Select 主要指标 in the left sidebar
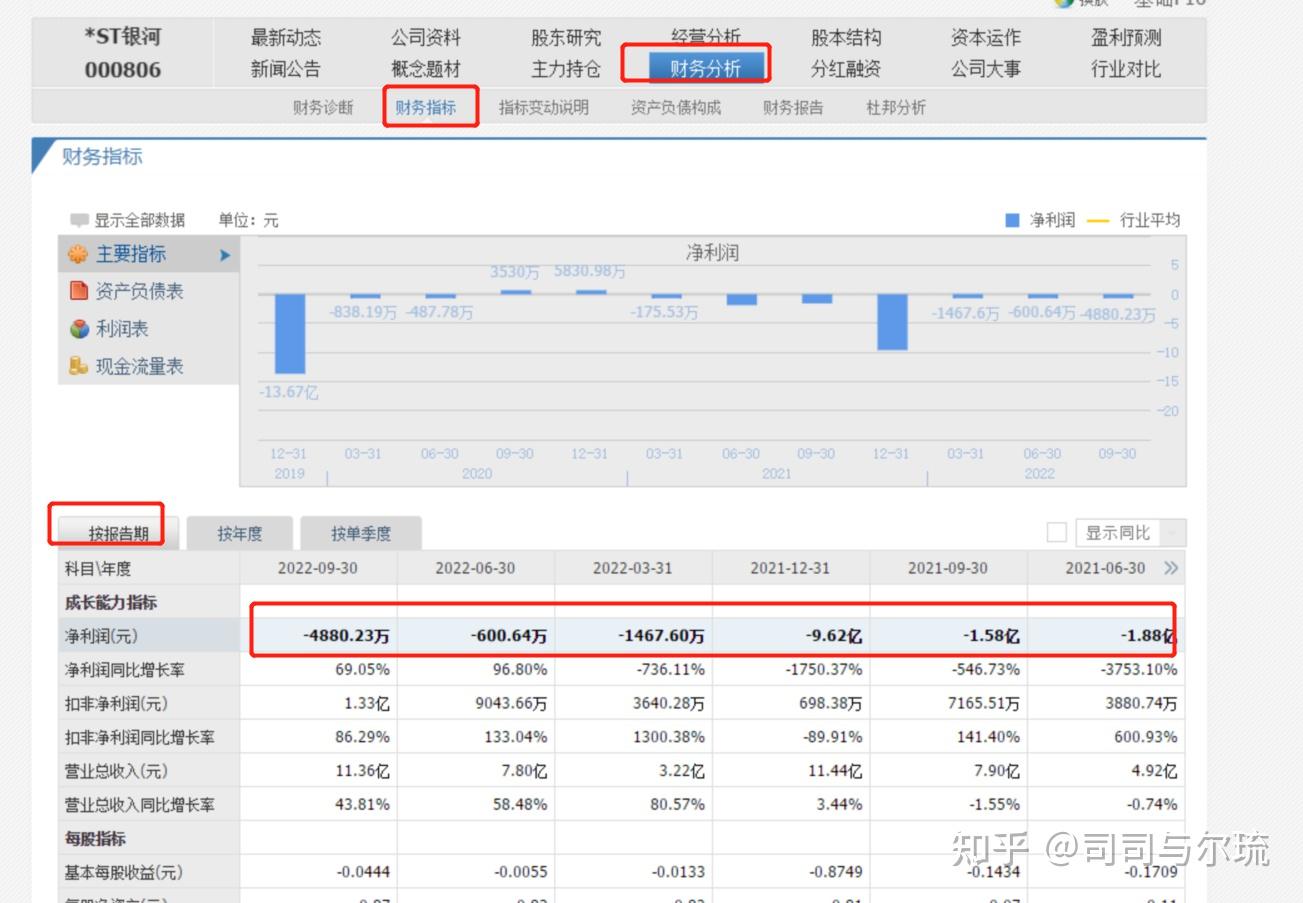The height and width of the screenshot is (903, 1303). (x=149, y=255)
